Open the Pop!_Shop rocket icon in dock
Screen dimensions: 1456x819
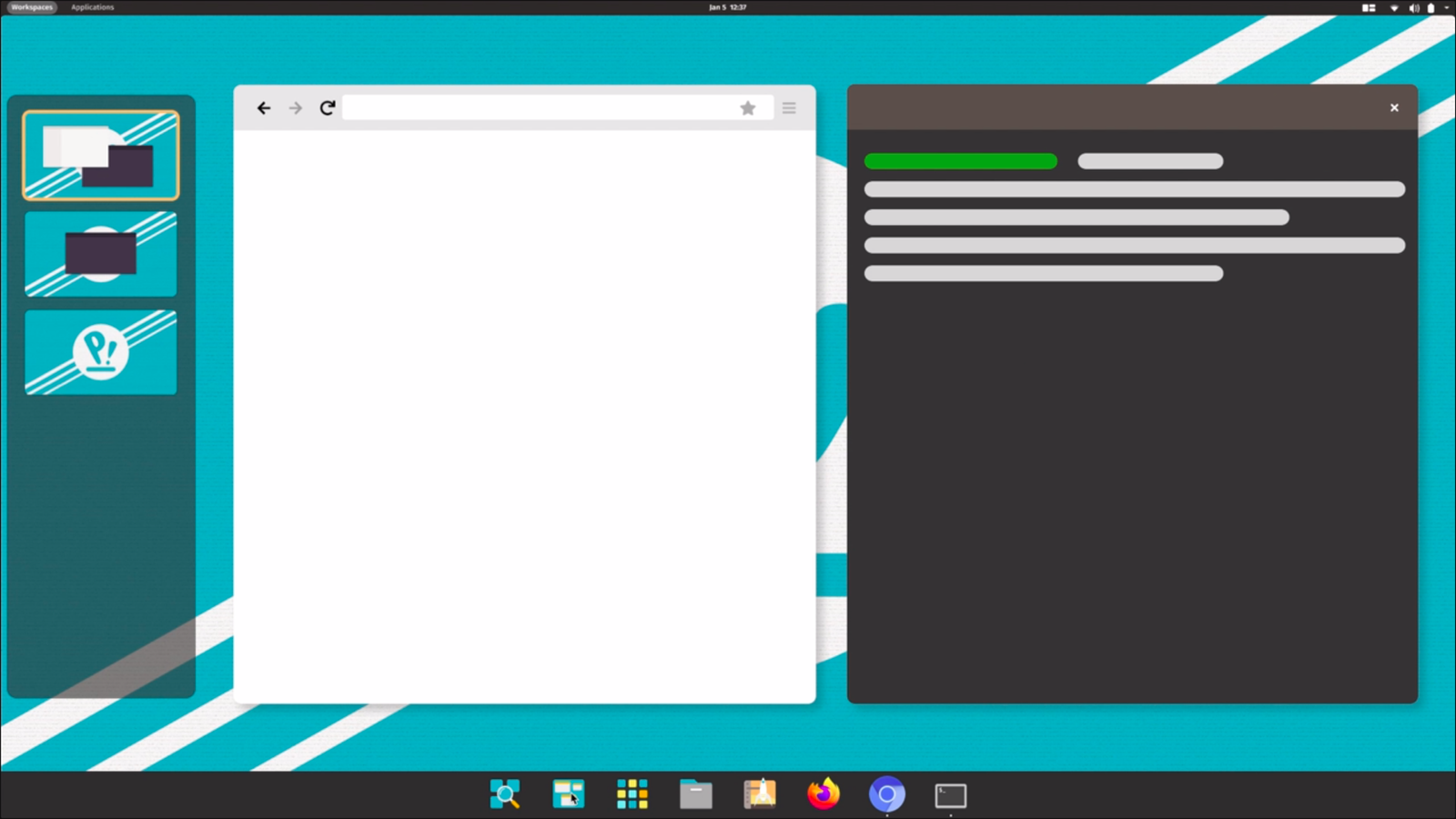tap(760, 794)
